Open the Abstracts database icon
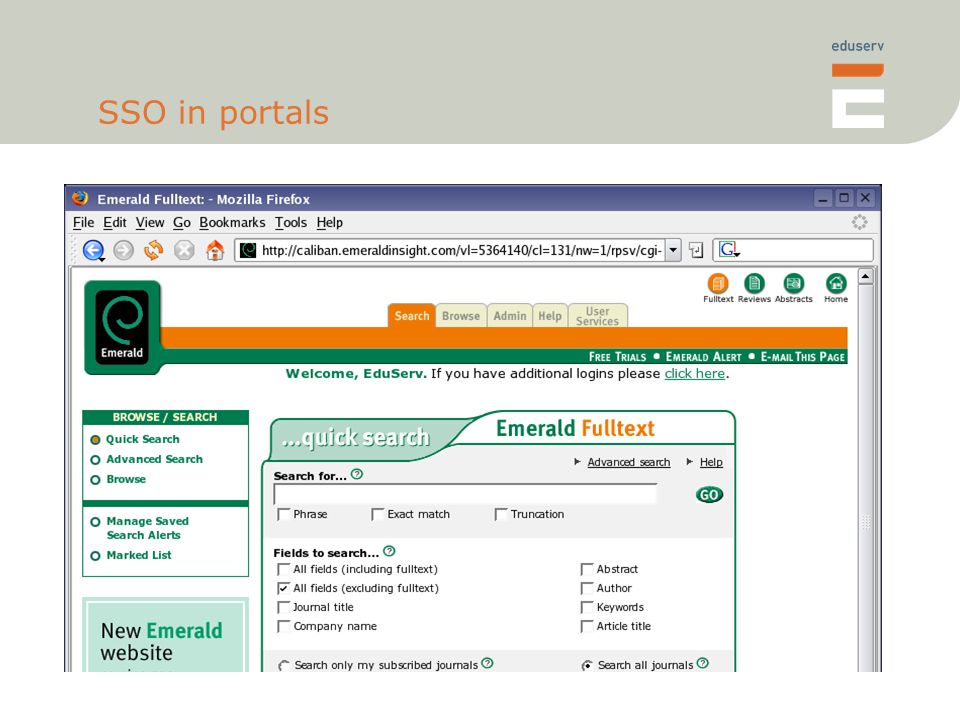Viewport: 960px width, 720px height. click(793, 283)
